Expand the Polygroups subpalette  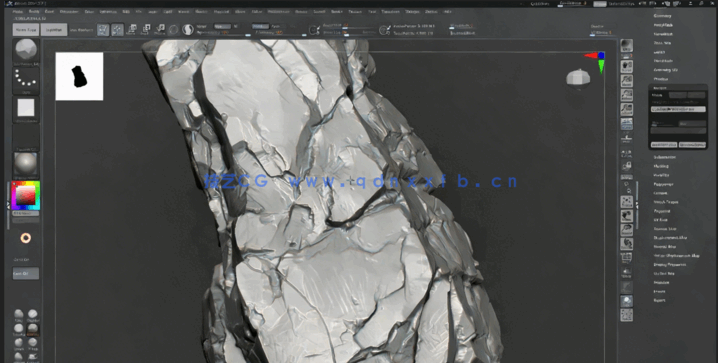coord(663,184)
